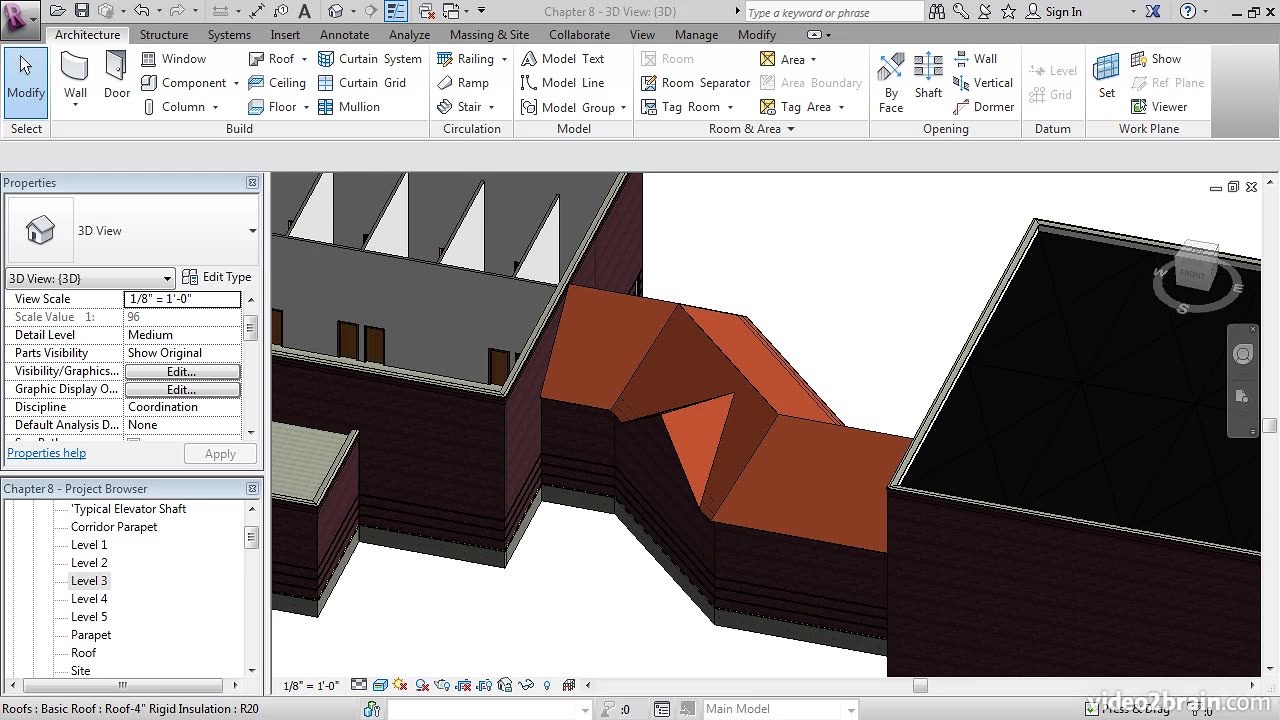Open the Main Model design options dropdown
This screenshot has width=1280, height=720.
tap(851, 709)
